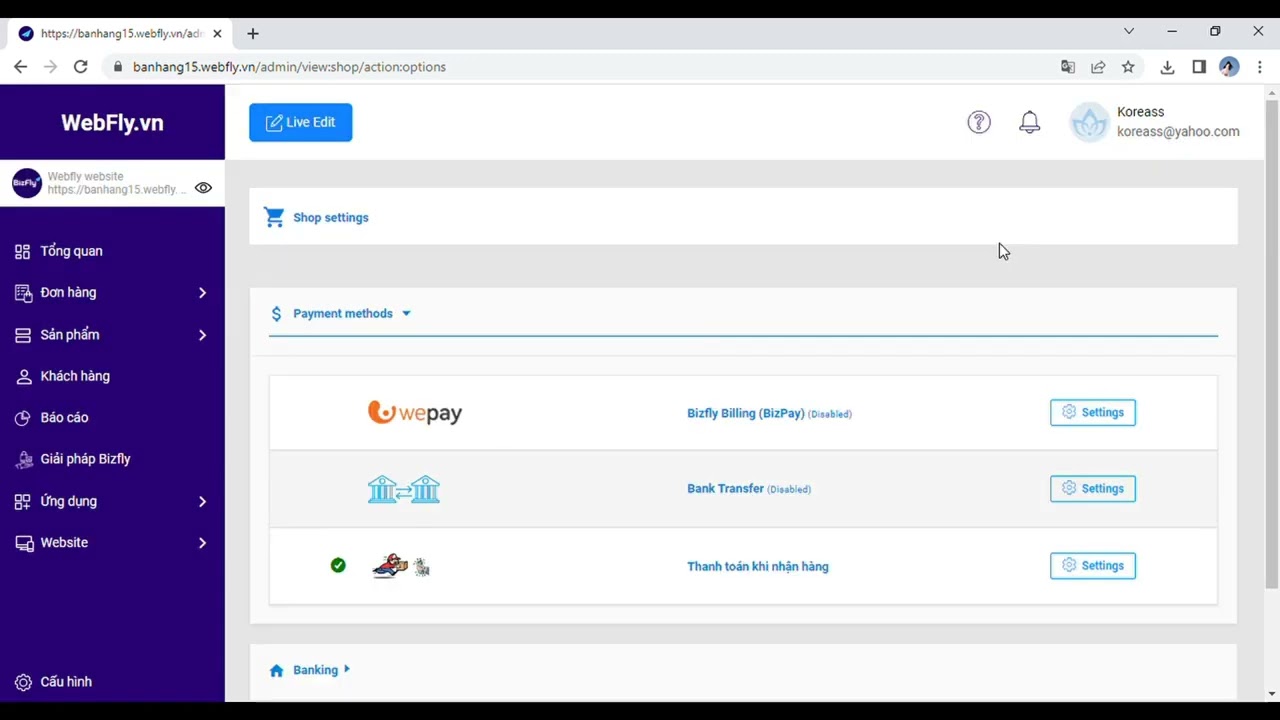Click the Bank Transfer bank icon
1280x720 pixels.
[x=404, y=489]
